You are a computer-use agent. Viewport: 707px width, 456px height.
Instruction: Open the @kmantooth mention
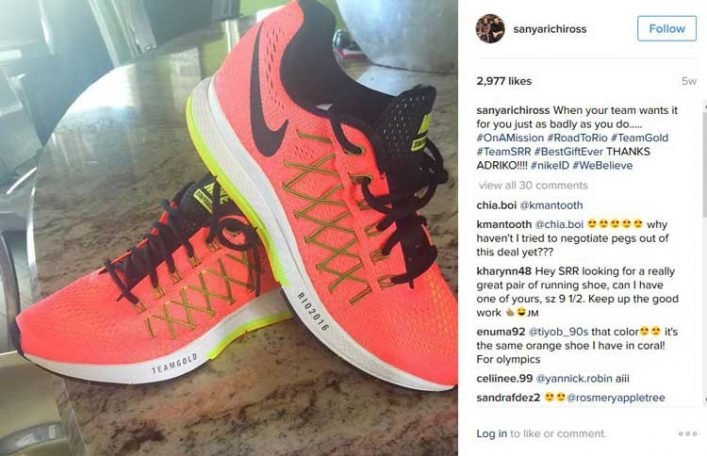tap(551, 205)
